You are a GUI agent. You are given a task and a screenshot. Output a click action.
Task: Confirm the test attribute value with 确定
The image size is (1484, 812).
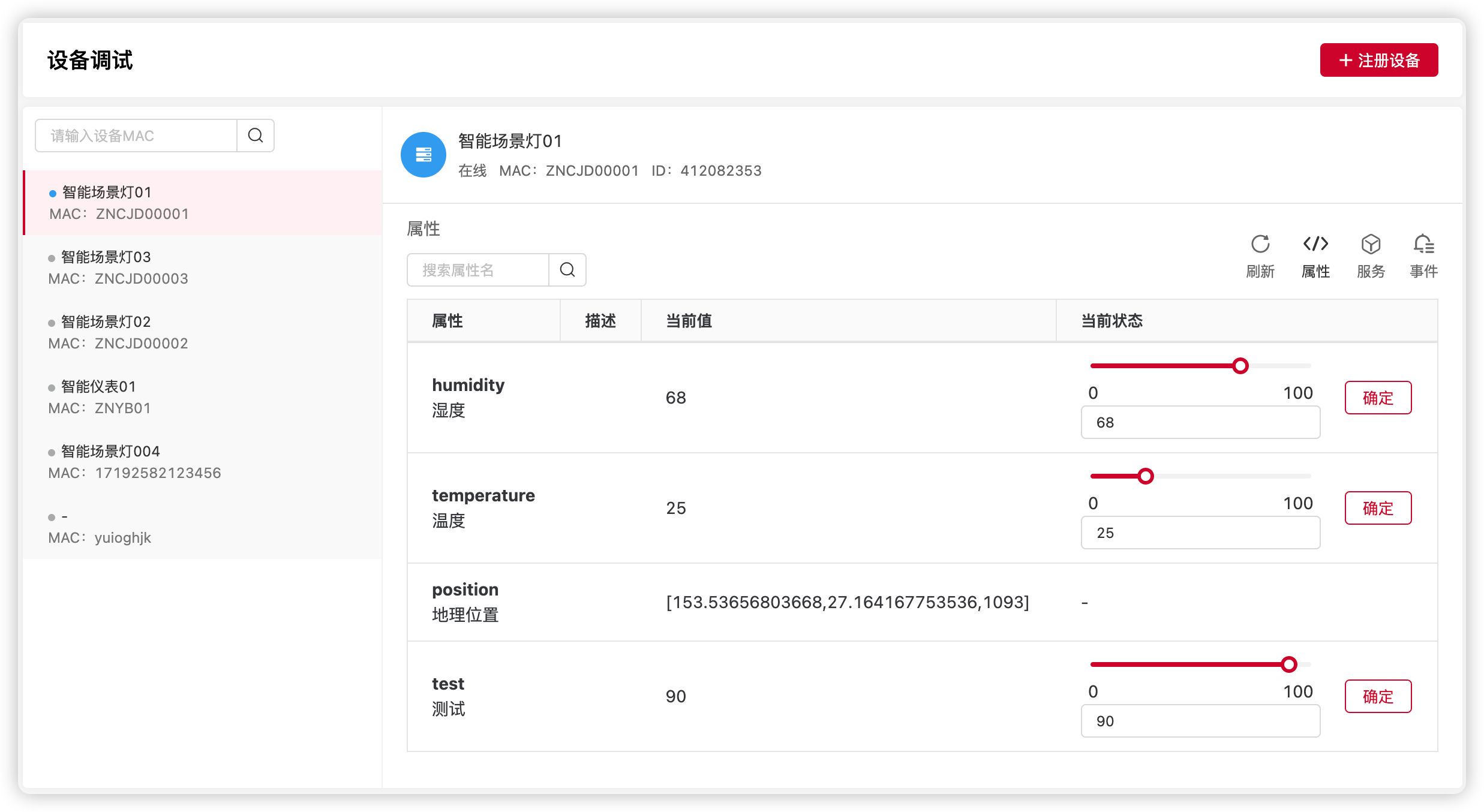(x=1378, y=696)
